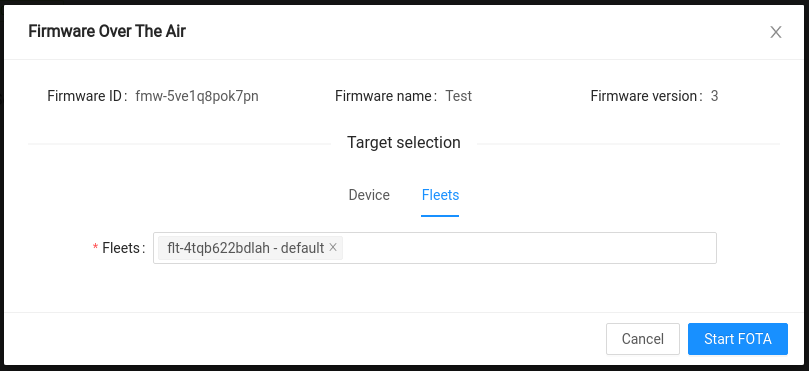Start the FOTA update
This screenshot has width=809, height=371.
737,339
